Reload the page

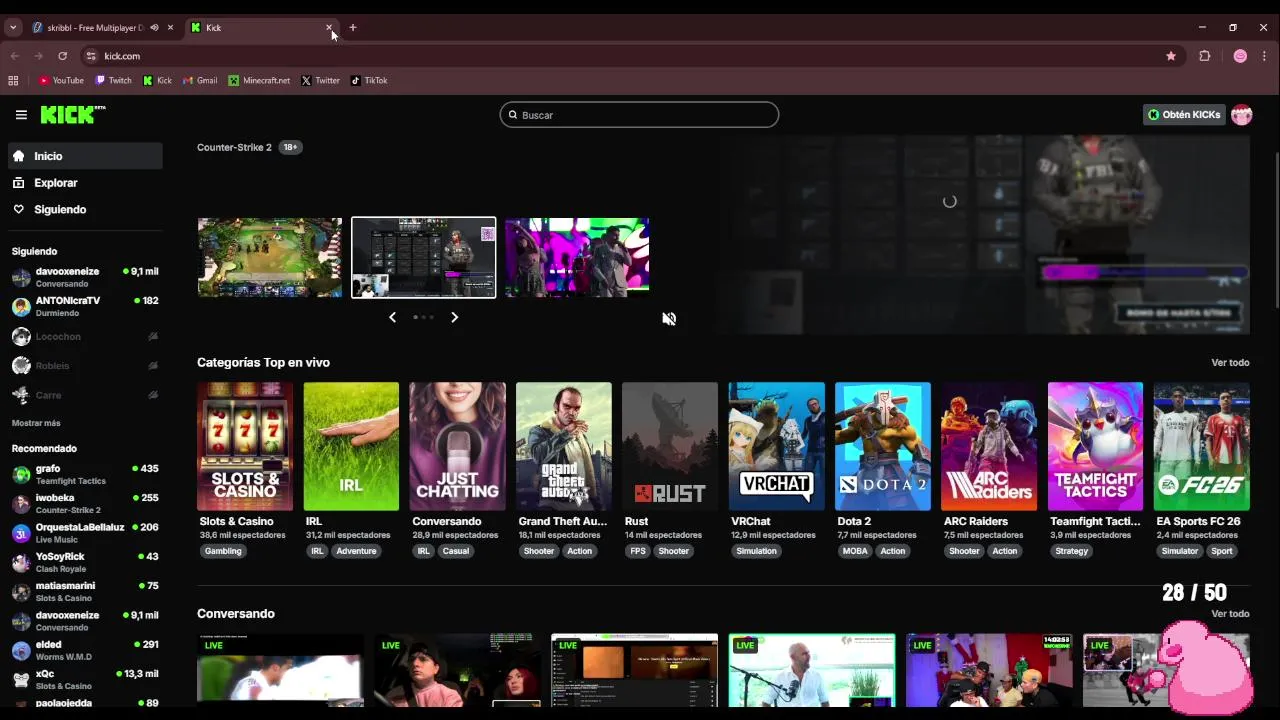pos(62,56)
